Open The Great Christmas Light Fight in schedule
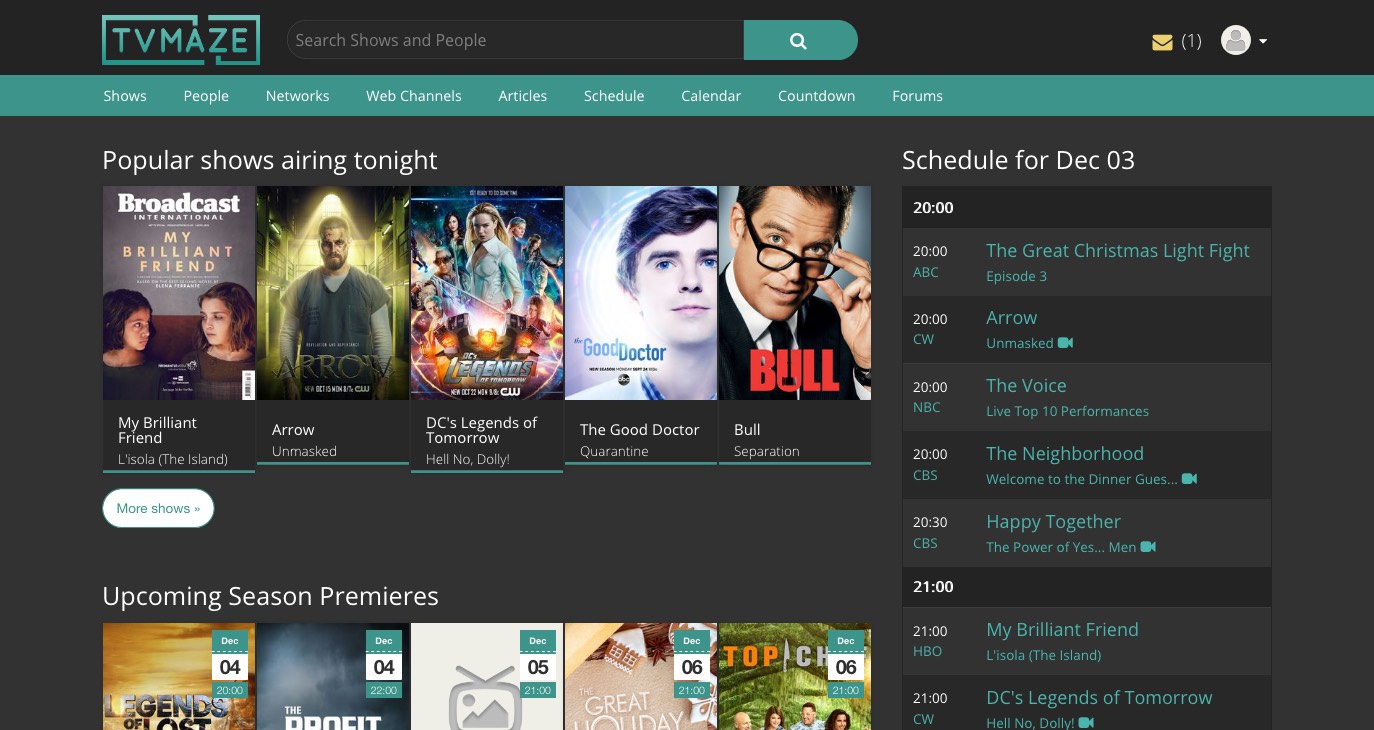The image size is (1374, 730). point(1118,251)
